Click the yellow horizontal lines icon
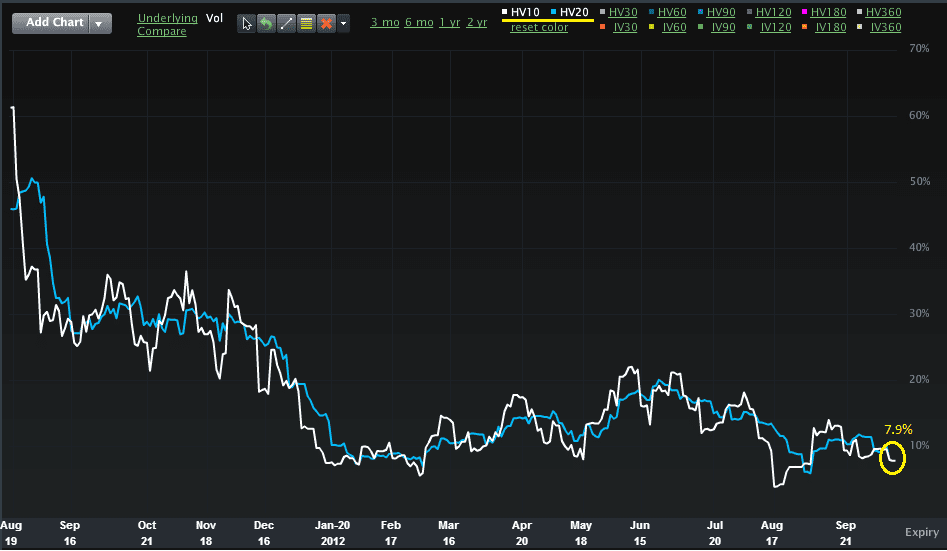This screenshot has height=551, width=947. pyautogui.click(x=305, y=24)
